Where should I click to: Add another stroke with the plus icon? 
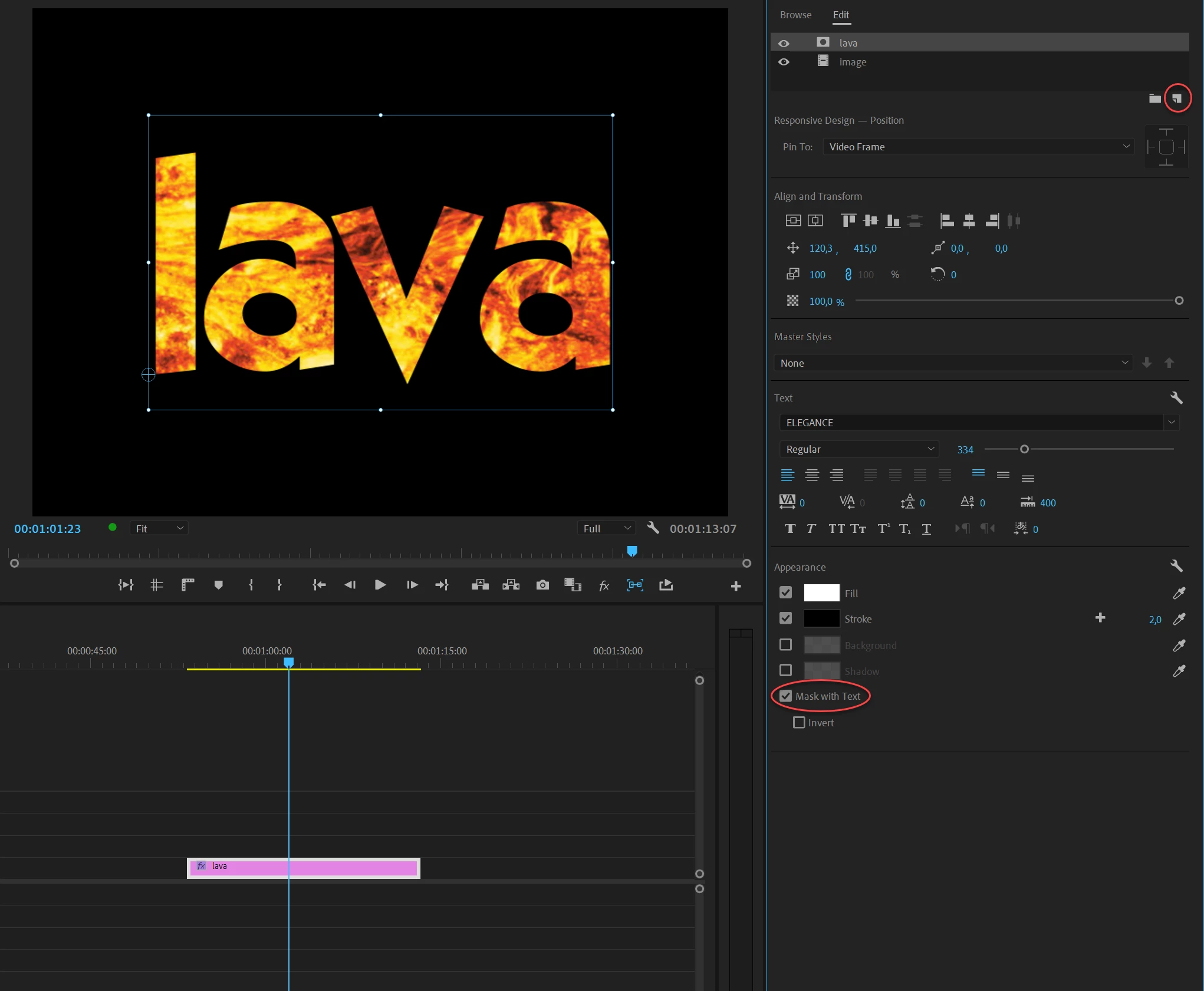point(1100,618)
